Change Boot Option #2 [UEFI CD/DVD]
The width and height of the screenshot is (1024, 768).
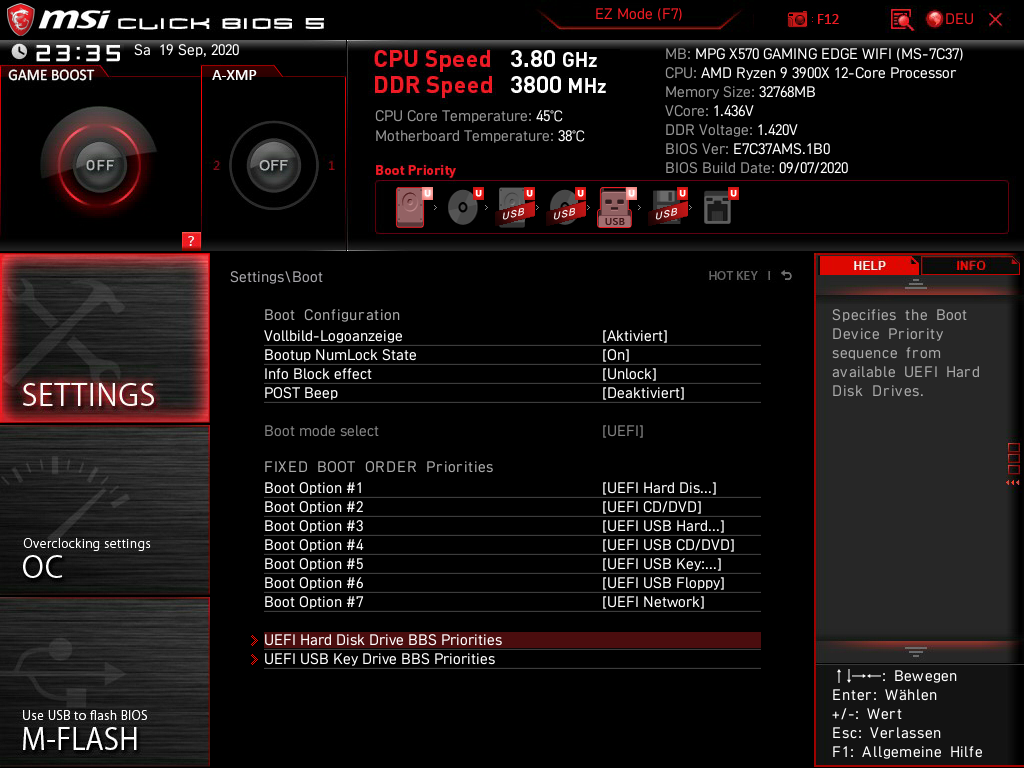(x=652, y=507)
